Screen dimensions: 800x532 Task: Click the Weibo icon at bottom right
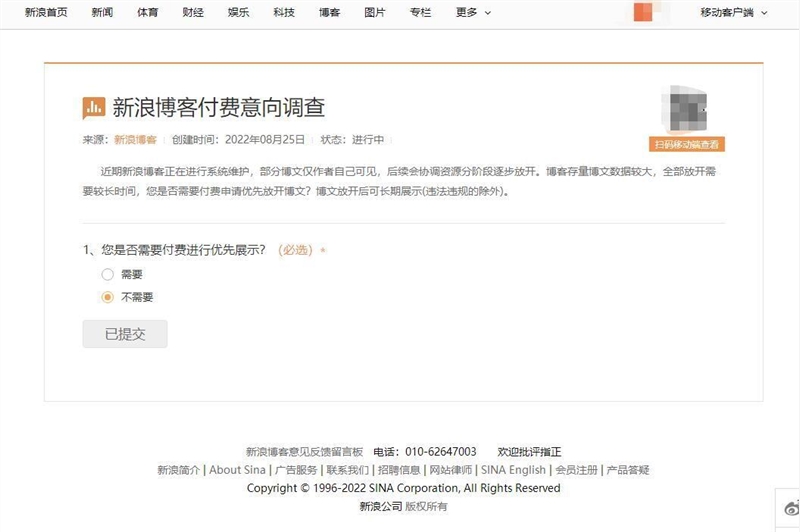point(792,508)
